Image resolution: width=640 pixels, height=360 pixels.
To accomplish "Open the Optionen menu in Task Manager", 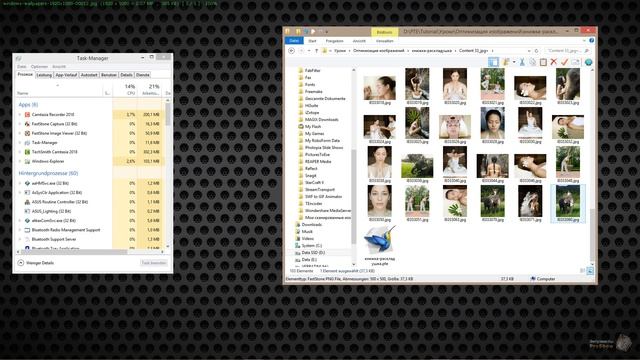I will (39, 67).
